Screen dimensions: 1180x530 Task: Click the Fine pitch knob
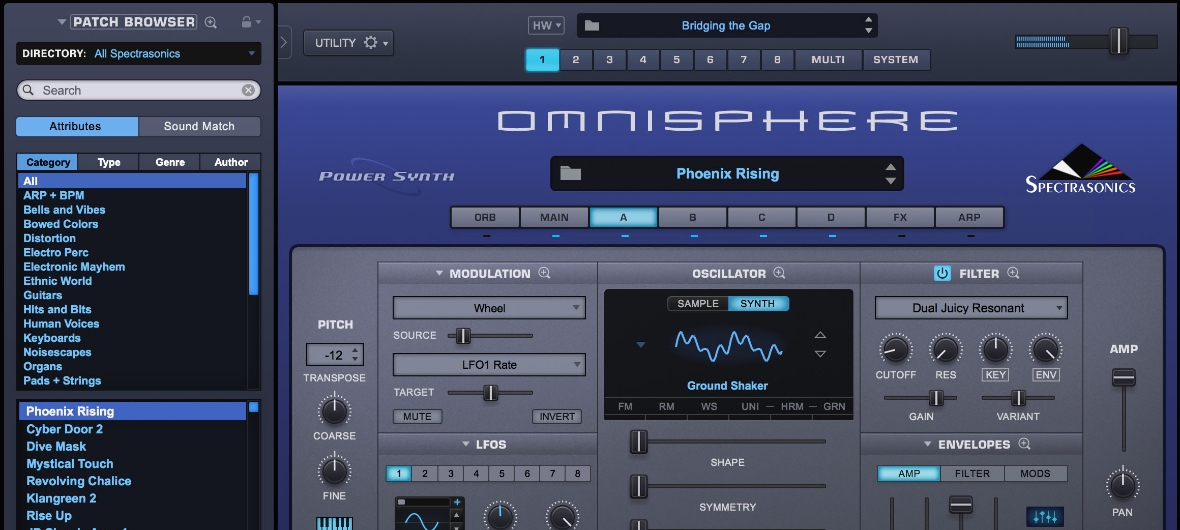click(x=334, y=471)
